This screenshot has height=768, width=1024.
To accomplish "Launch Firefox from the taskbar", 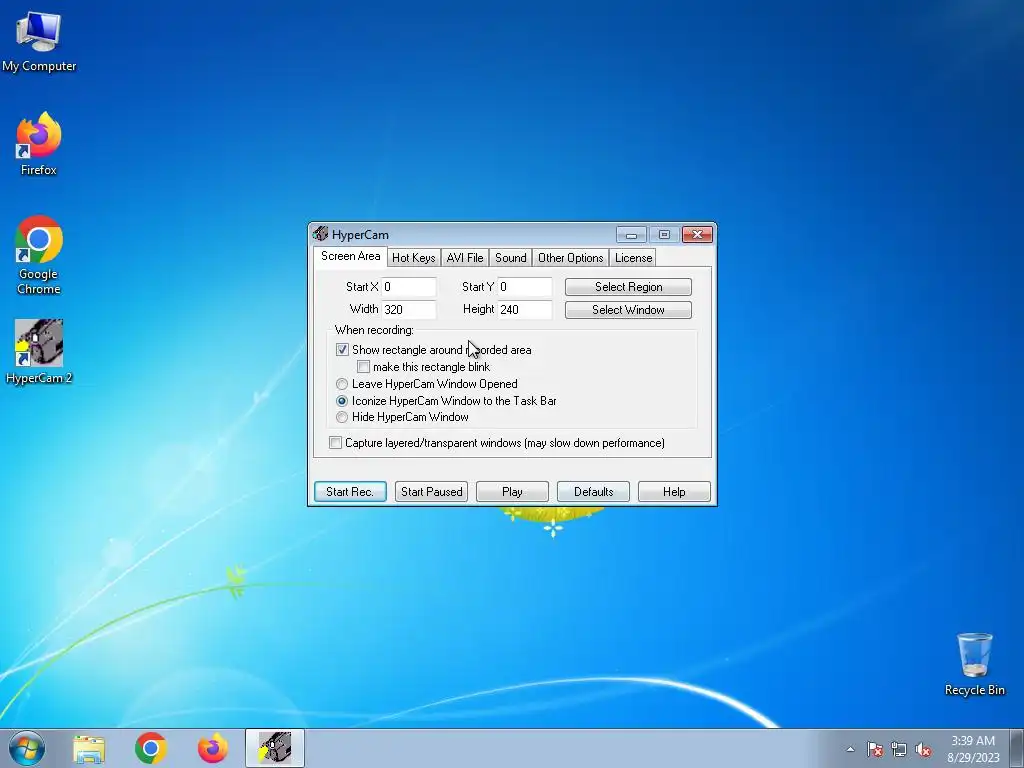I will [213, 748].
